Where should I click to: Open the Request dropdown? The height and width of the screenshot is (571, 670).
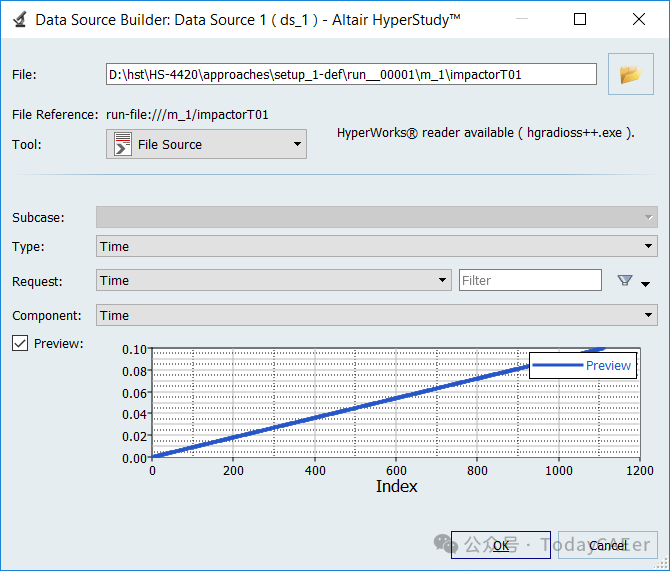click(273, 280)
